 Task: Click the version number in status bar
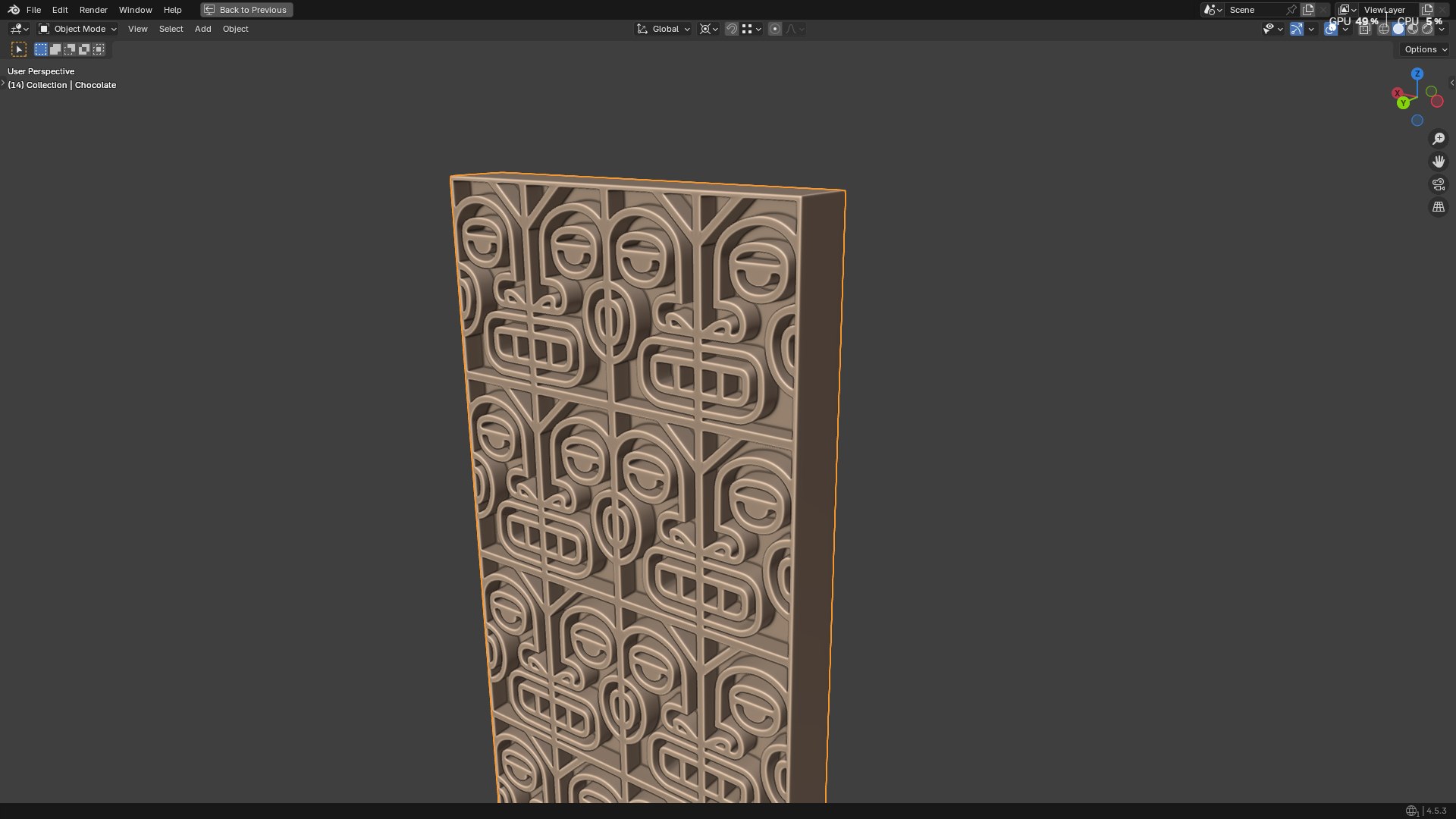point(1436,811)
